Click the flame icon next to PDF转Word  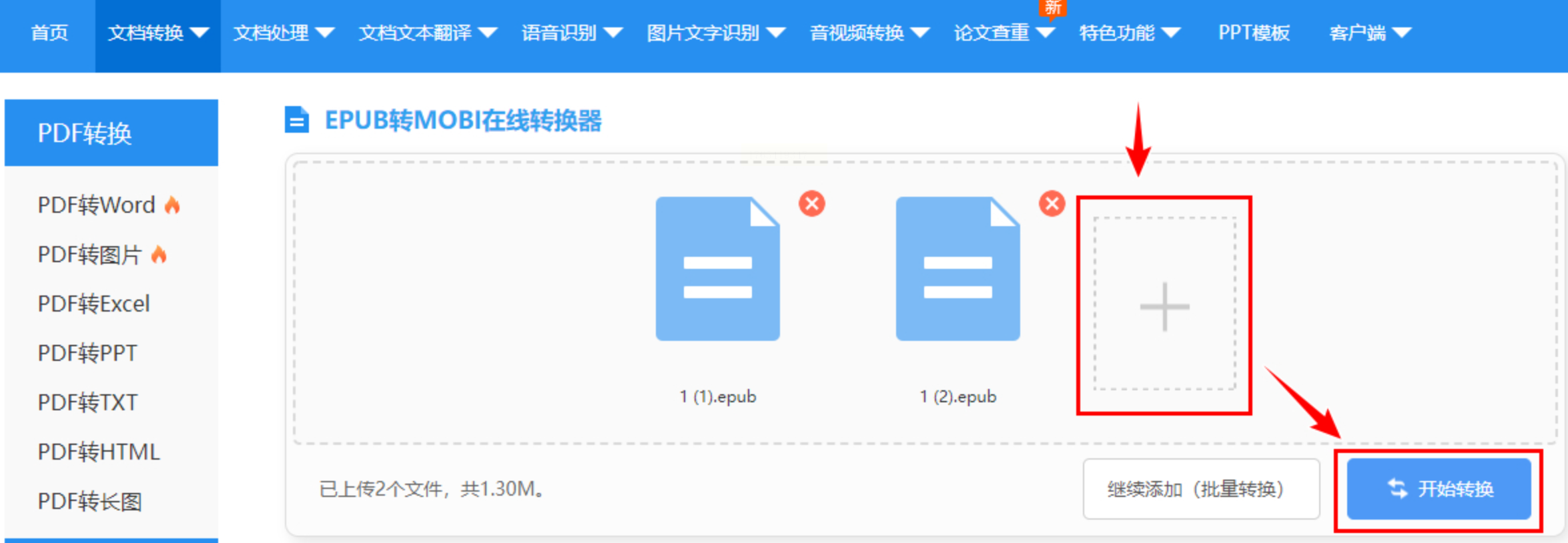tap(172, 205)
